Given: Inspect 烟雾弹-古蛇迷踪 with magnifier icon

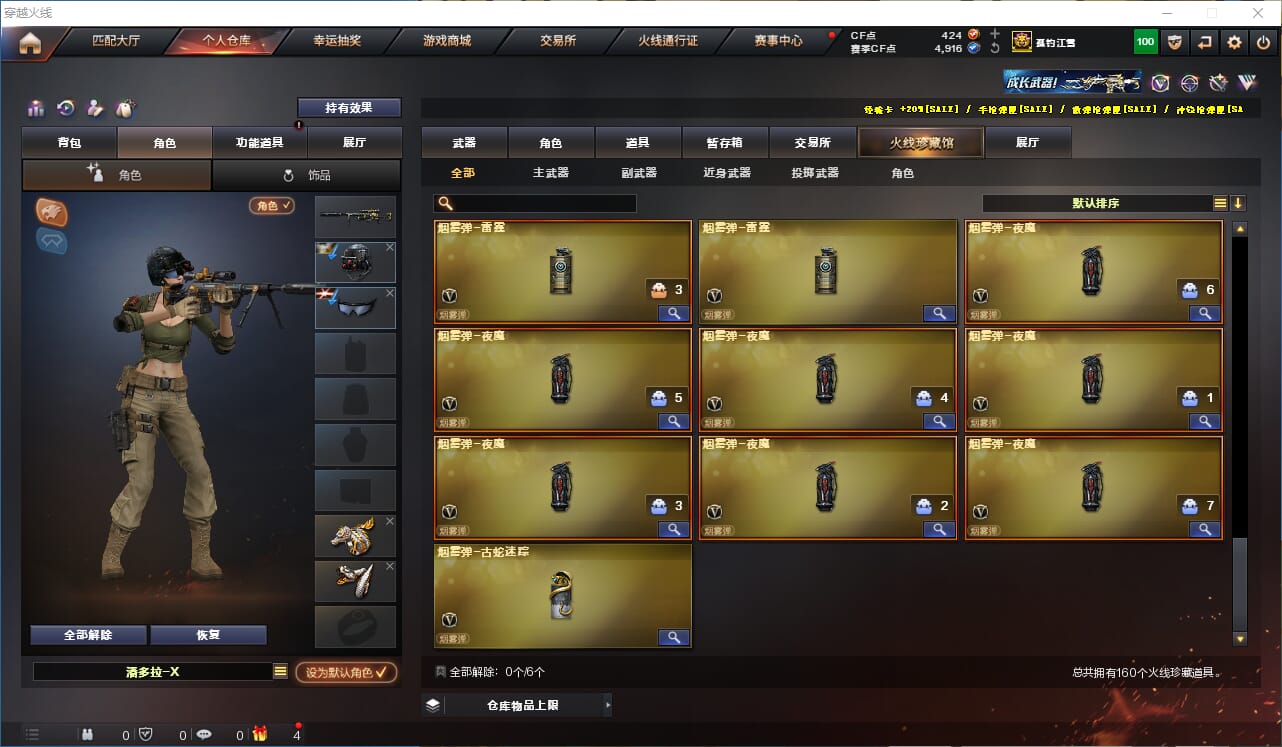Looking at the screenshot, I should click(x=673, y=637).
